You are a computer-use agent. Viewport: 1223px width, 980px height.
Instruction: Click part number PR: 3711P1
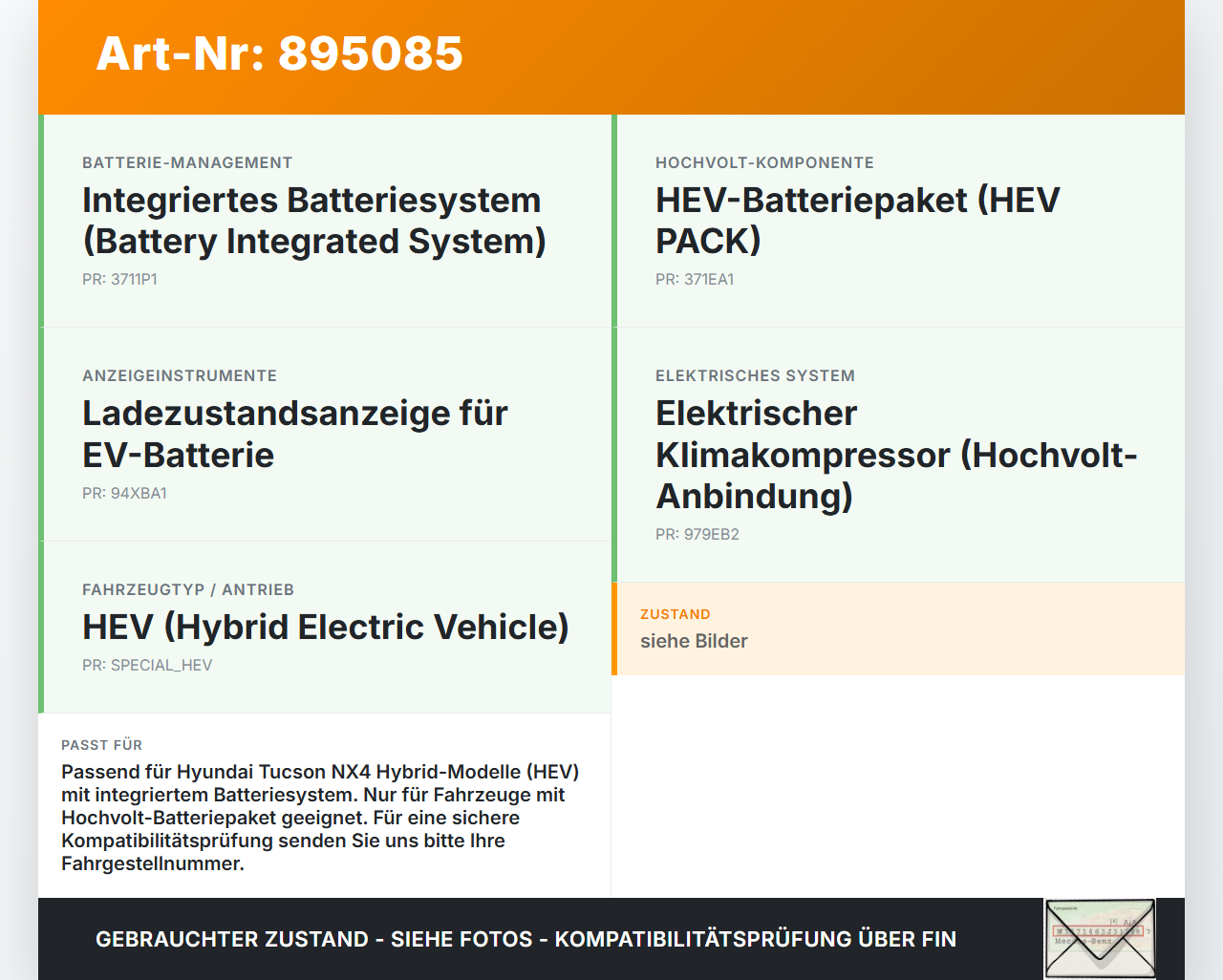click(119, 280)
